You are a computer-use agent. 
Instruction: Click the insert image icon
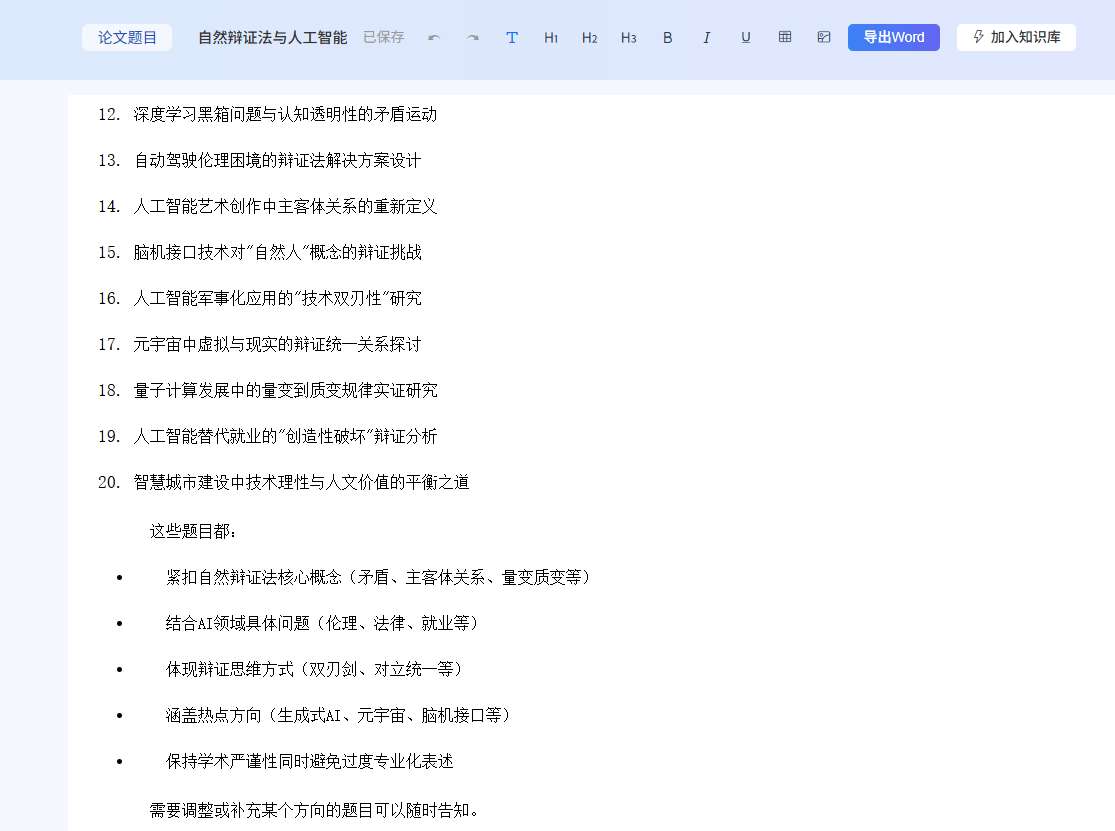[823, 37]
